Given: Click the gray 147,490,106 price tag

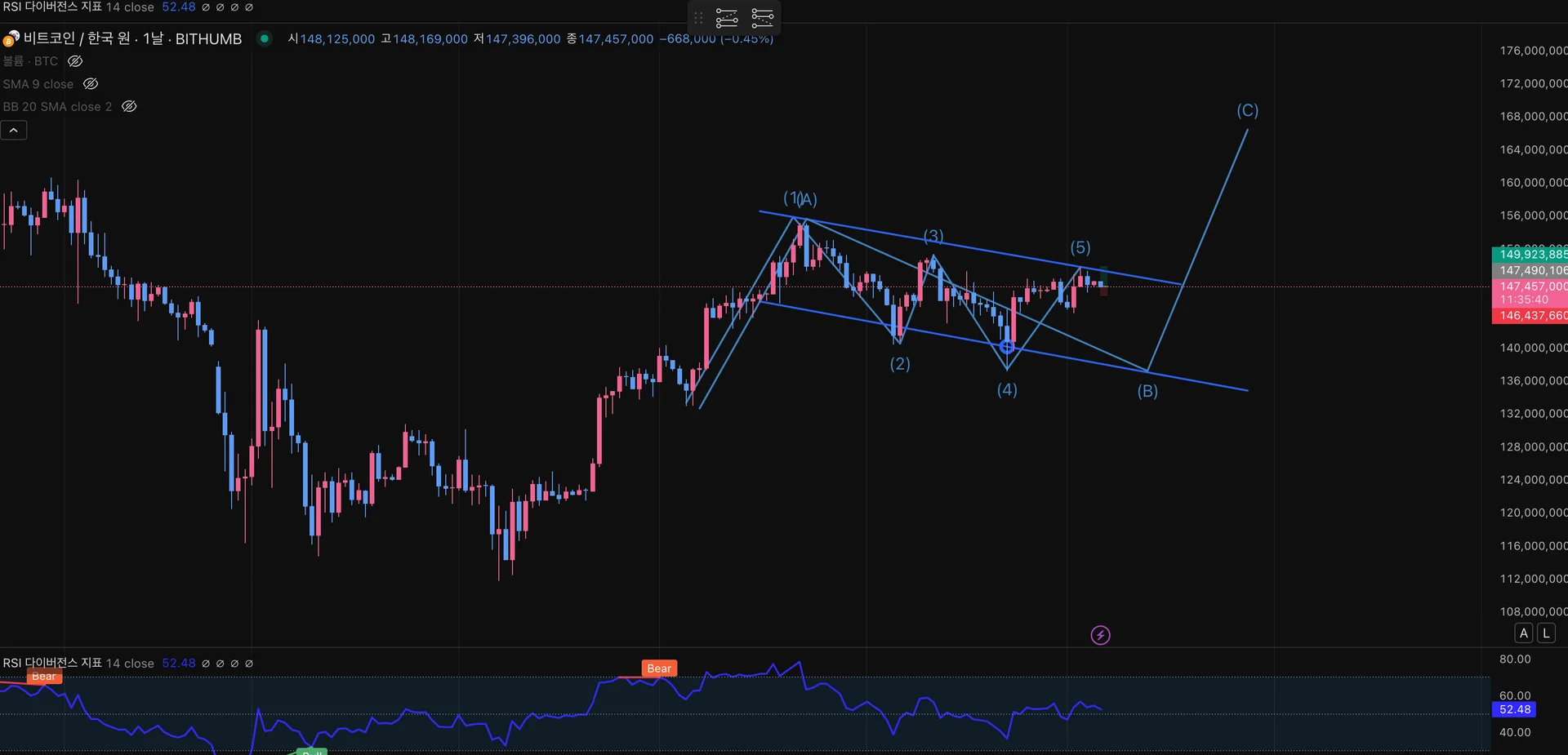Looking at the screenshot, I should pyautogui.click(x=1530, y=270).
